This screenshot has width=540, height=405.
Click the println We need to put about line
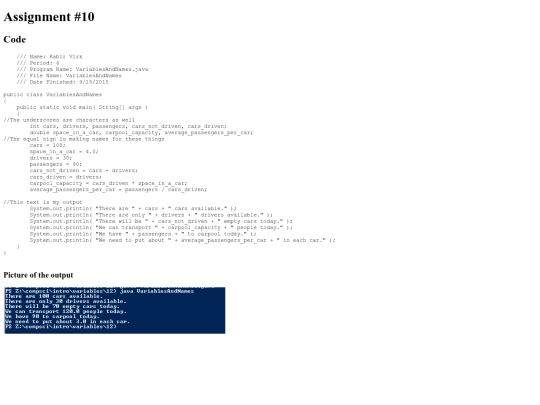click(182, 240)
